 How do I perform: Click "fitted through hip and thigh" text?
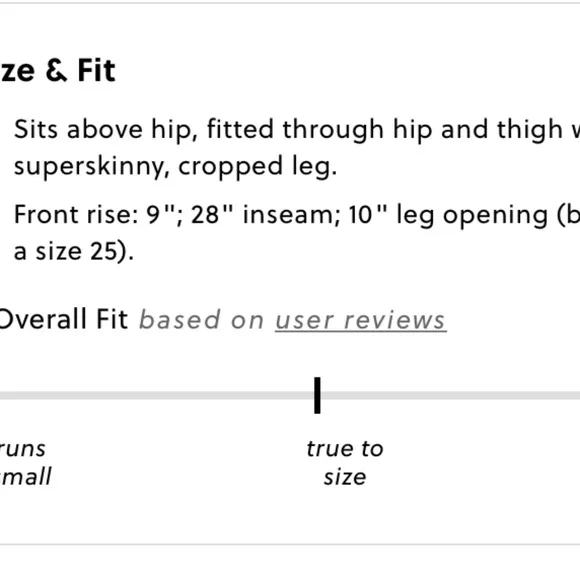click(385, 130)
